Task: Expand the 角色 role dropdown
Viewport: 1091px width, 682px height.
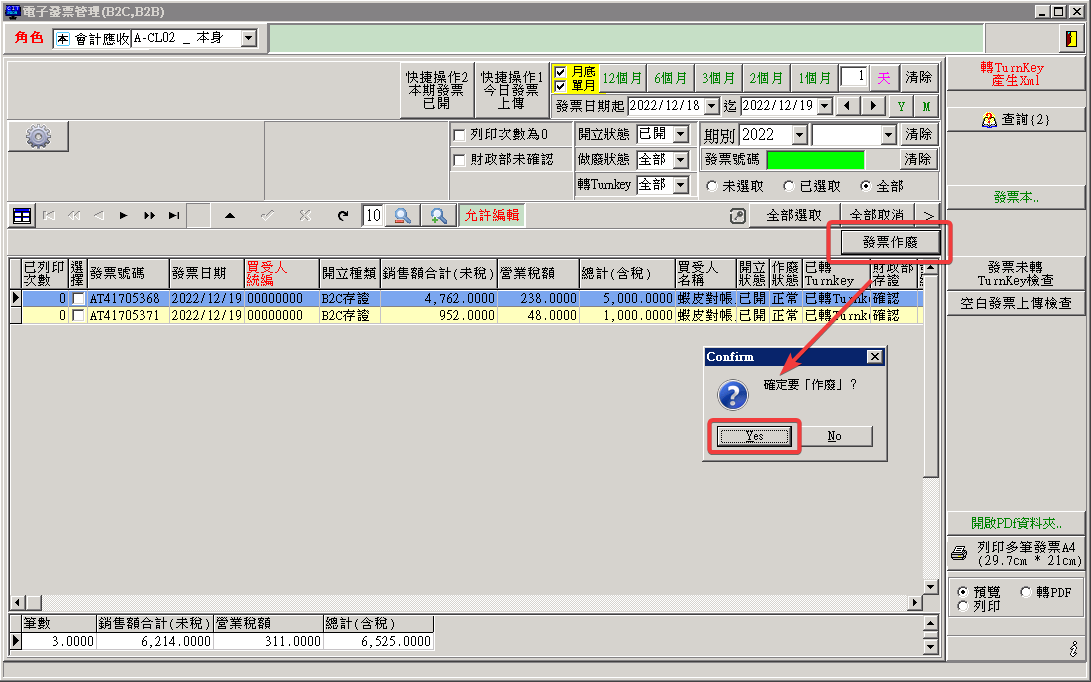Action: 248,38
